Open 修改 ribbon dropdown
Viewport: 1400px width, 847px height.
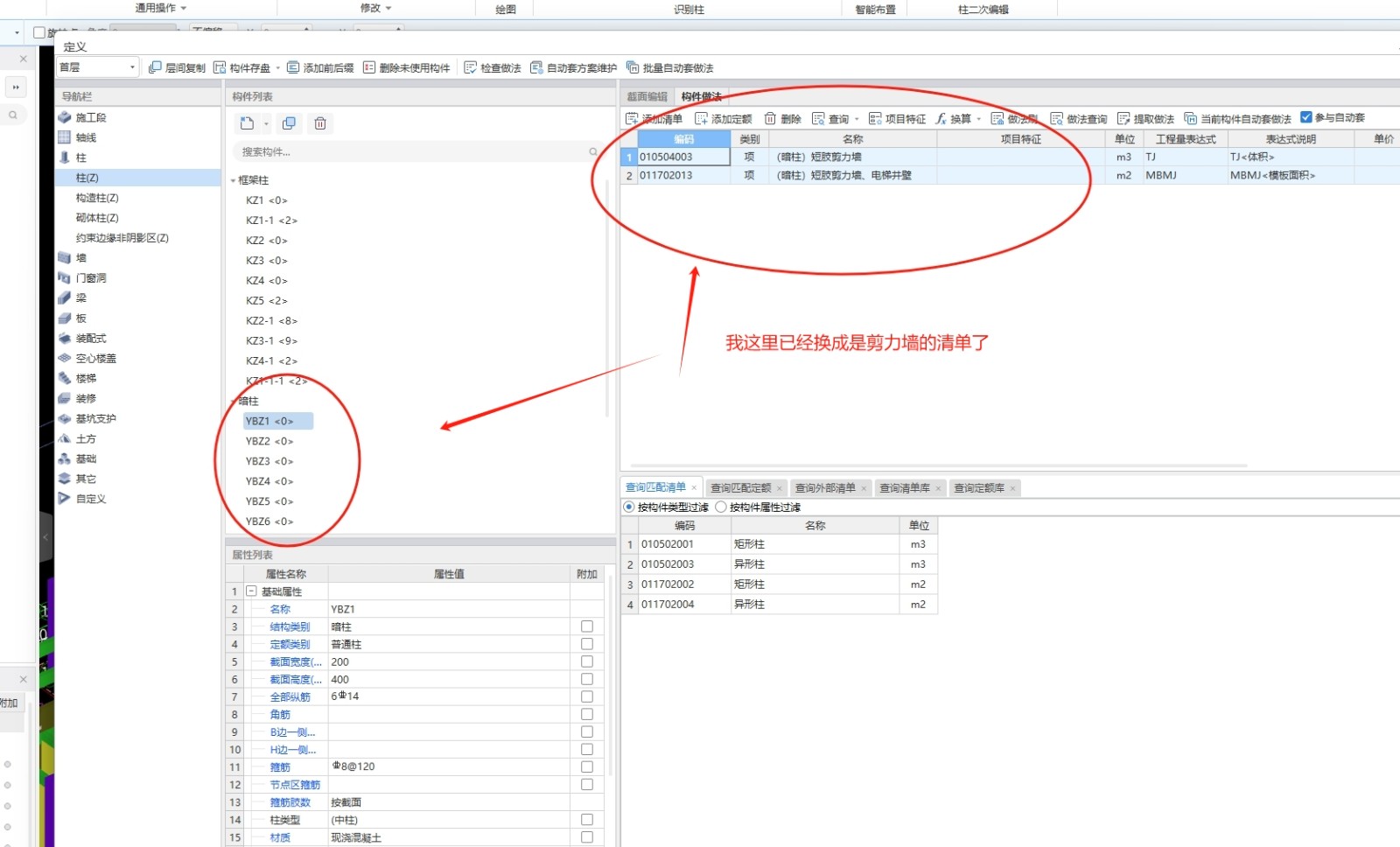[376, 8]
